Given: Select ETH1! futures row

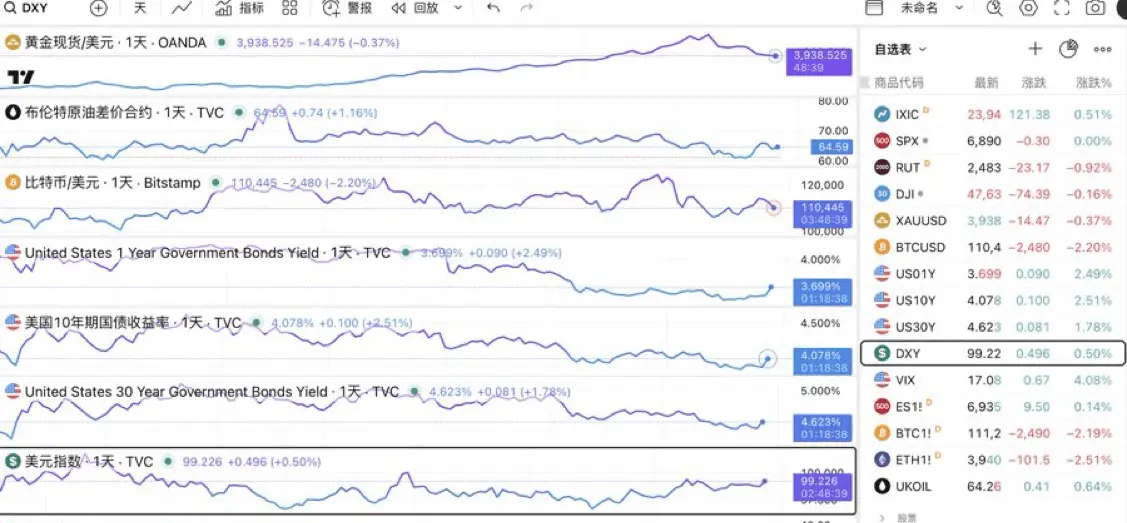Looking at the screenshot, I should pos(993,460).
